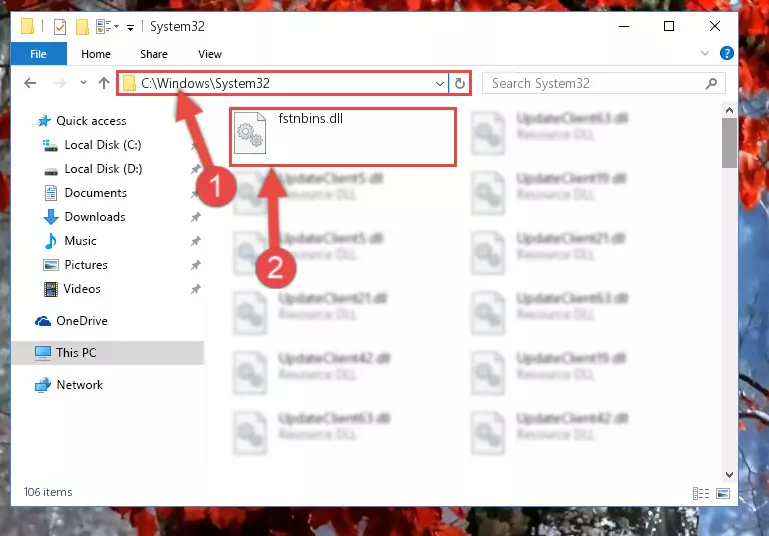Unpin Music via its pin icon
769x536 pixels.
point(196,241)
